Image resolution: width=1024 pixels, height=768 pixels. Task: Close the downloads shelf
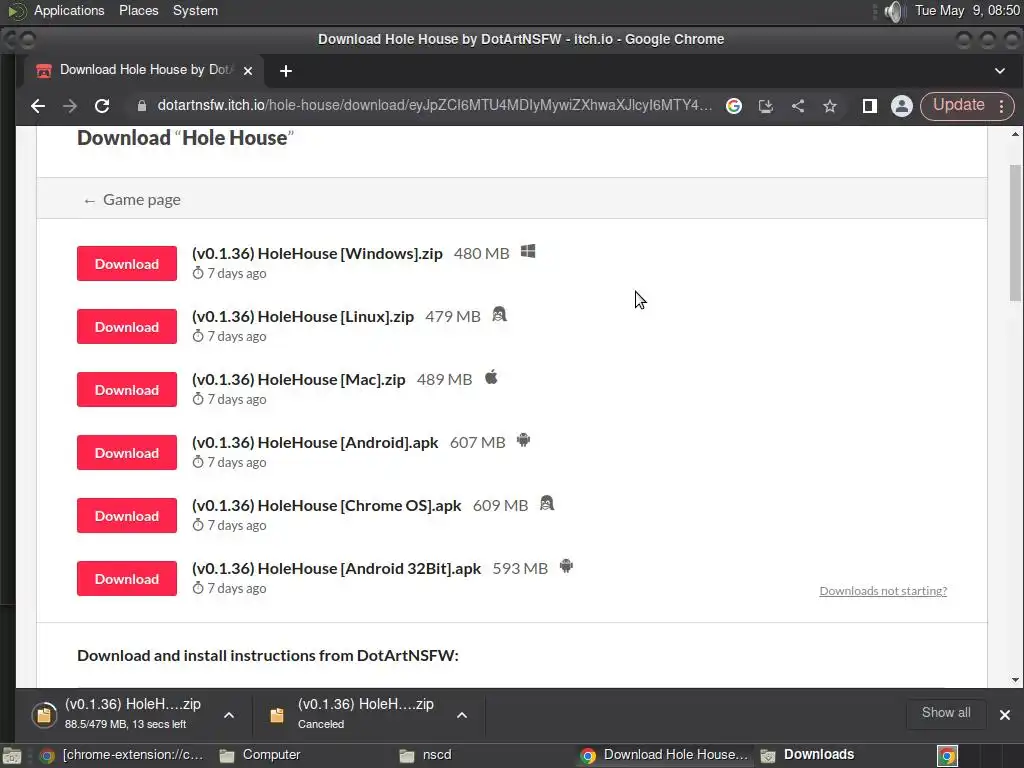[x=1004, y=715]
